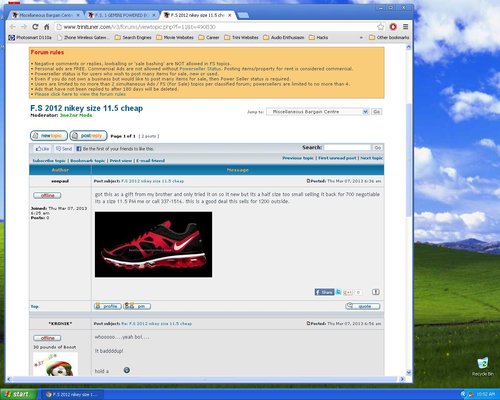Expand the bookmarks overflow chevron
The width and height of the screenshot is (500, 400).
point(361,38)
